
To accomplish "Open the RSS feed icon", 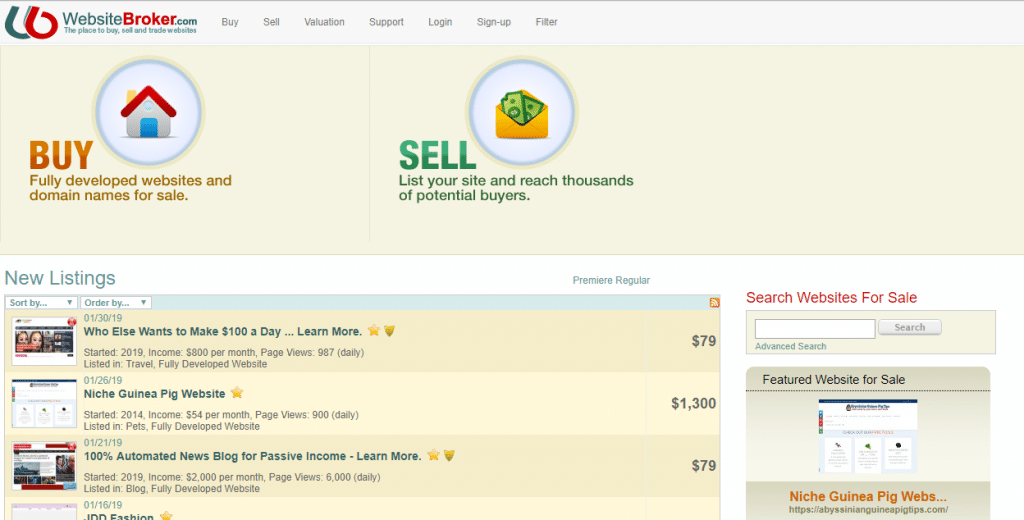I will (714, 302).
